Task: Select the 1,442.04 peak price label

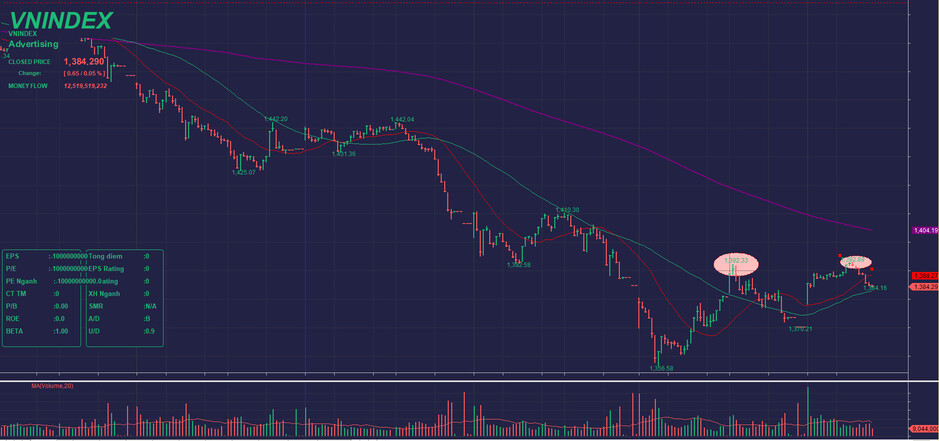Action: click(402, 119)
